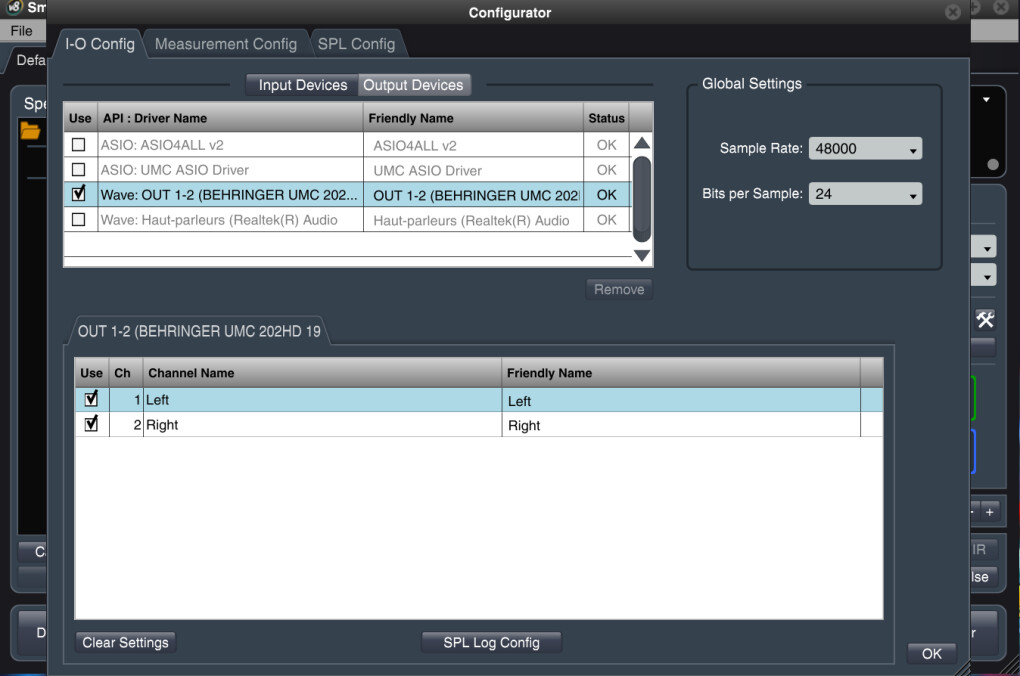Click the Right channel name cell
This screenshot has height=676, width=1020.
click(x=323, y=424)
